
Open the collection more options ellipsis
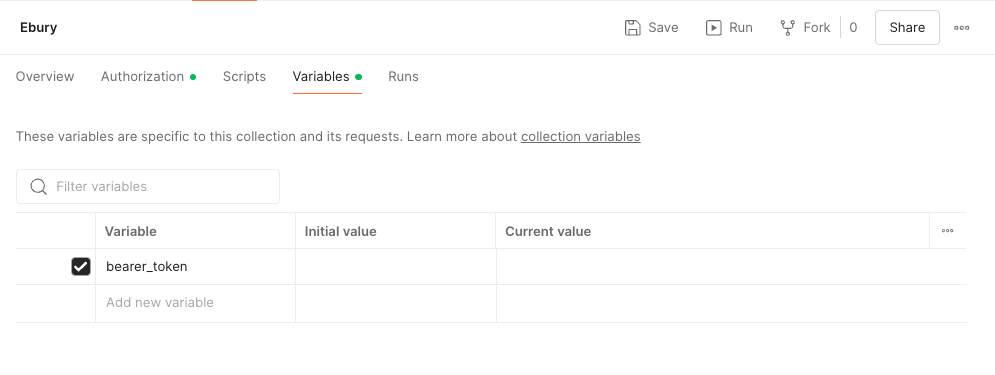961,28
